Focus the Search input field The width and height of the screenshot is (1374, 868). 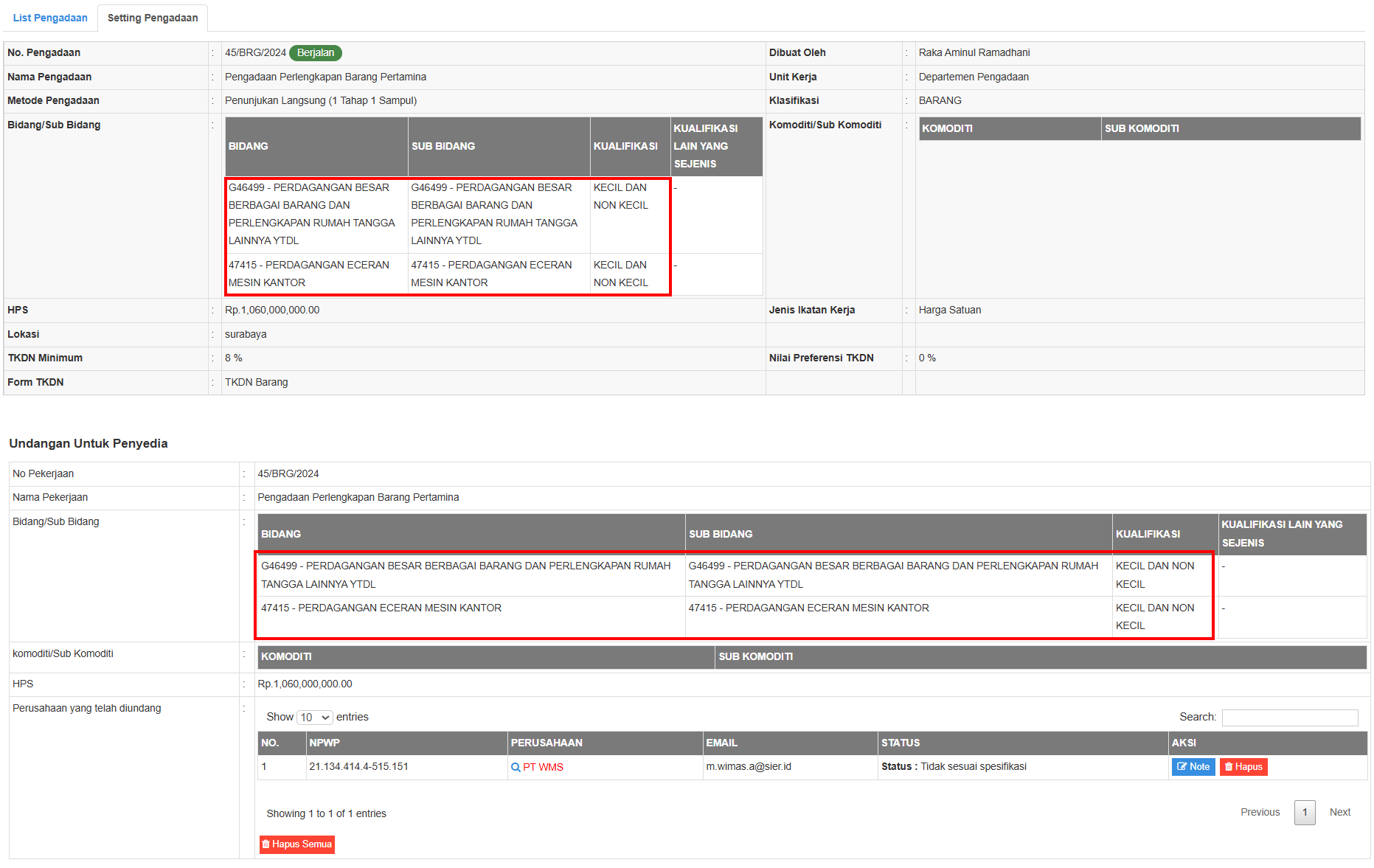coord(1289,718)
